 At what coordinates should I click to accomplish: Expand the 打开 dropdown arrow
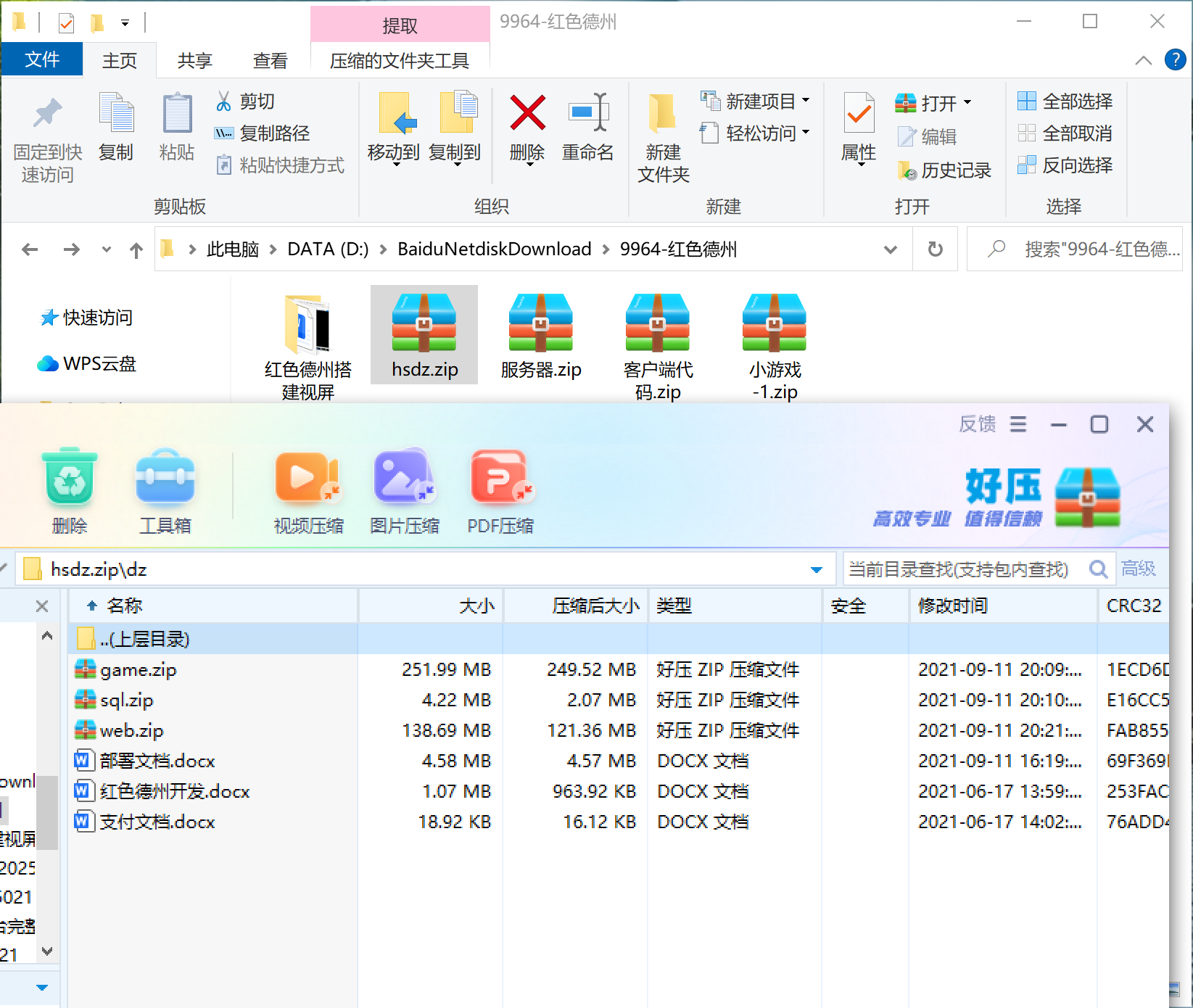(x=967, y=103)
